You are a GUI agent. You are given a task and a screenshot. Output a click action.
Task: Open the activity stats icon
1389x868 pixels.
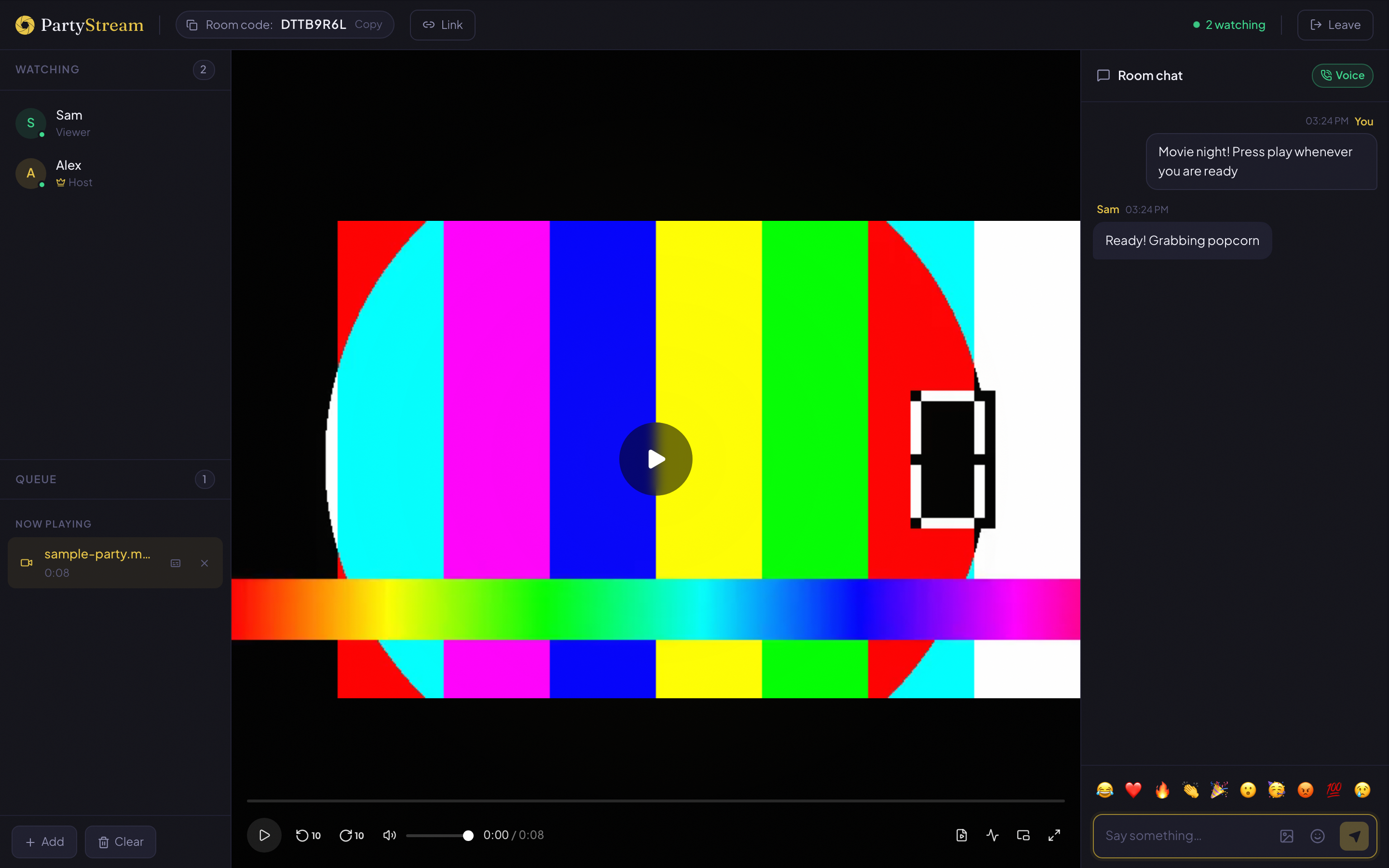993,835
